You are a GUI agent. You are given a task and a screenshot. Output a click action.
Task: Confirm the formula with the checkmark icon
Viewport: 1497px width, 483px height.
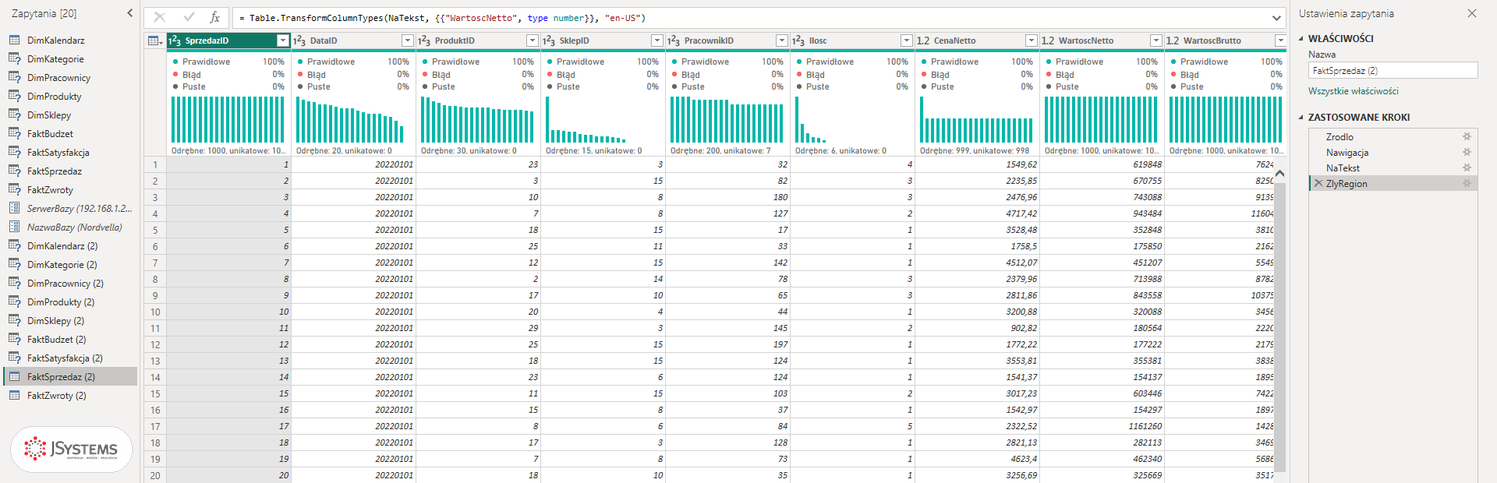(187, 17)
